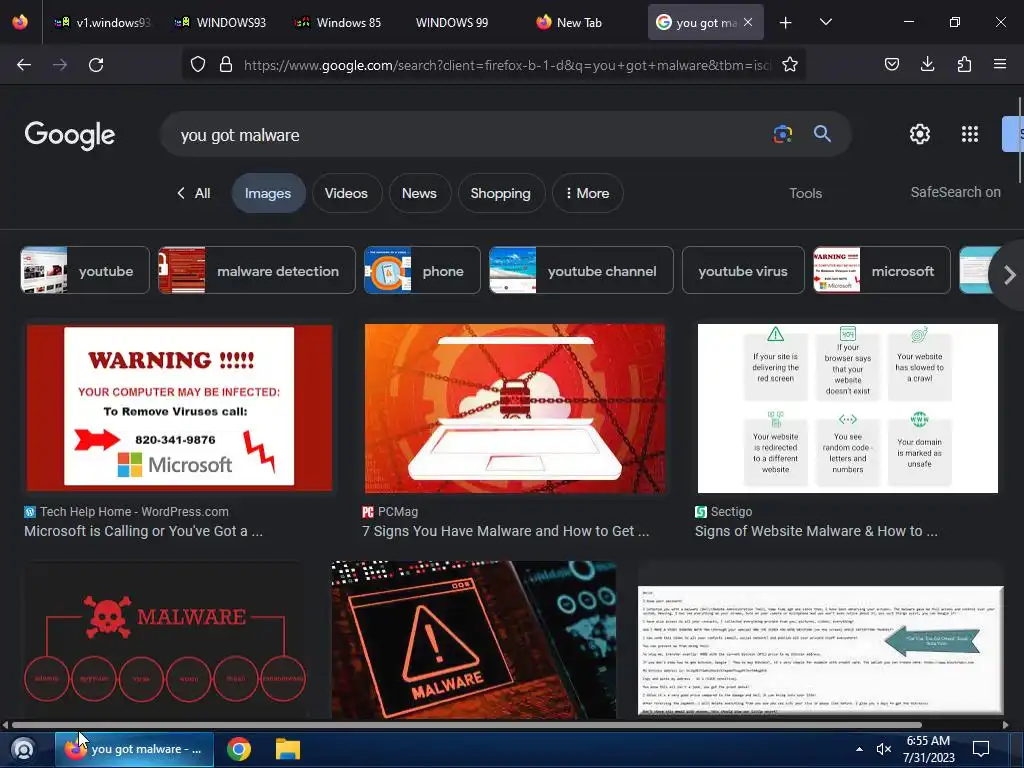Select the All search filter
Viewport: 1024px width, 768px height.
tap(194, 193)
